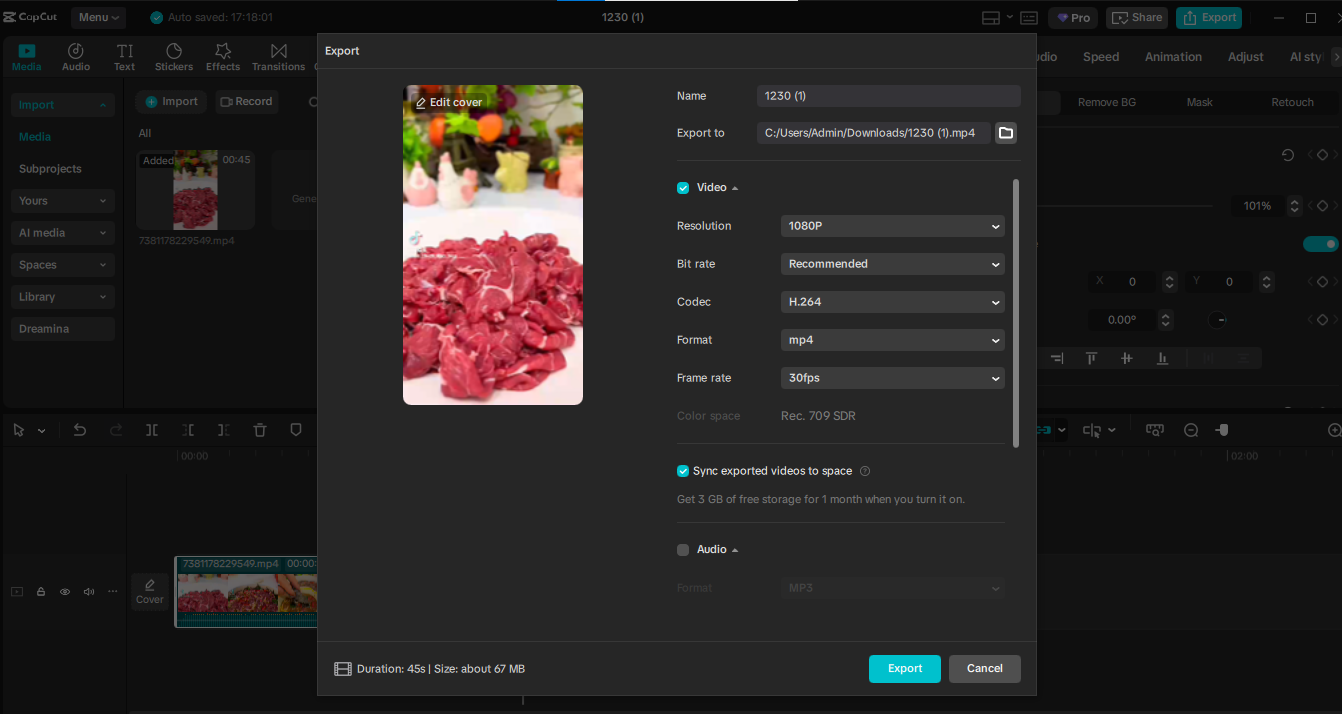The height and width of the screenshot is (714, 1342).
Task: Select the Retouch sub-tab
Action: click(1292, 102)
